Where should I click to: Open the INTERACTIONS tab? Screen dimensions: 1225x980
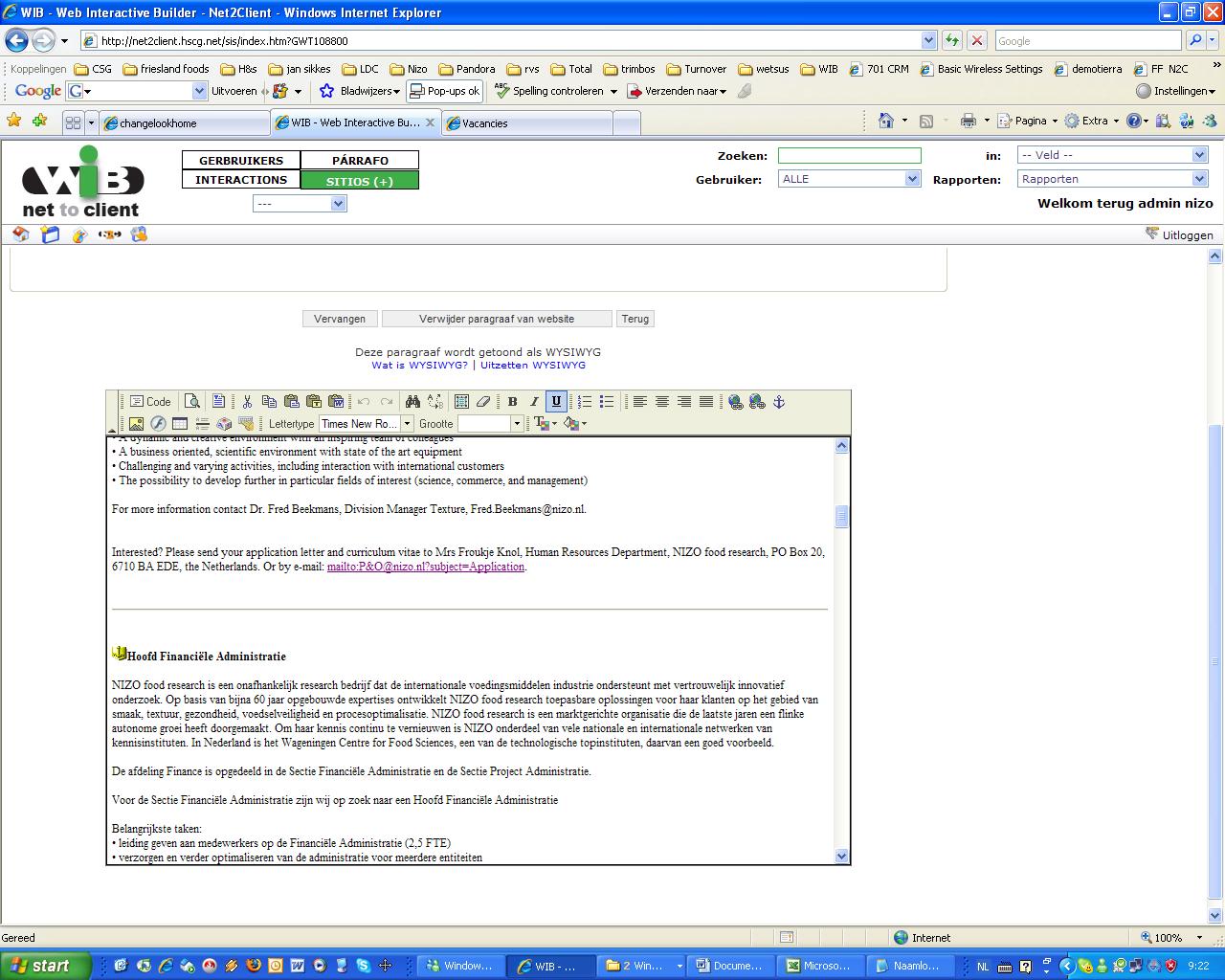[x=241, y=180]
